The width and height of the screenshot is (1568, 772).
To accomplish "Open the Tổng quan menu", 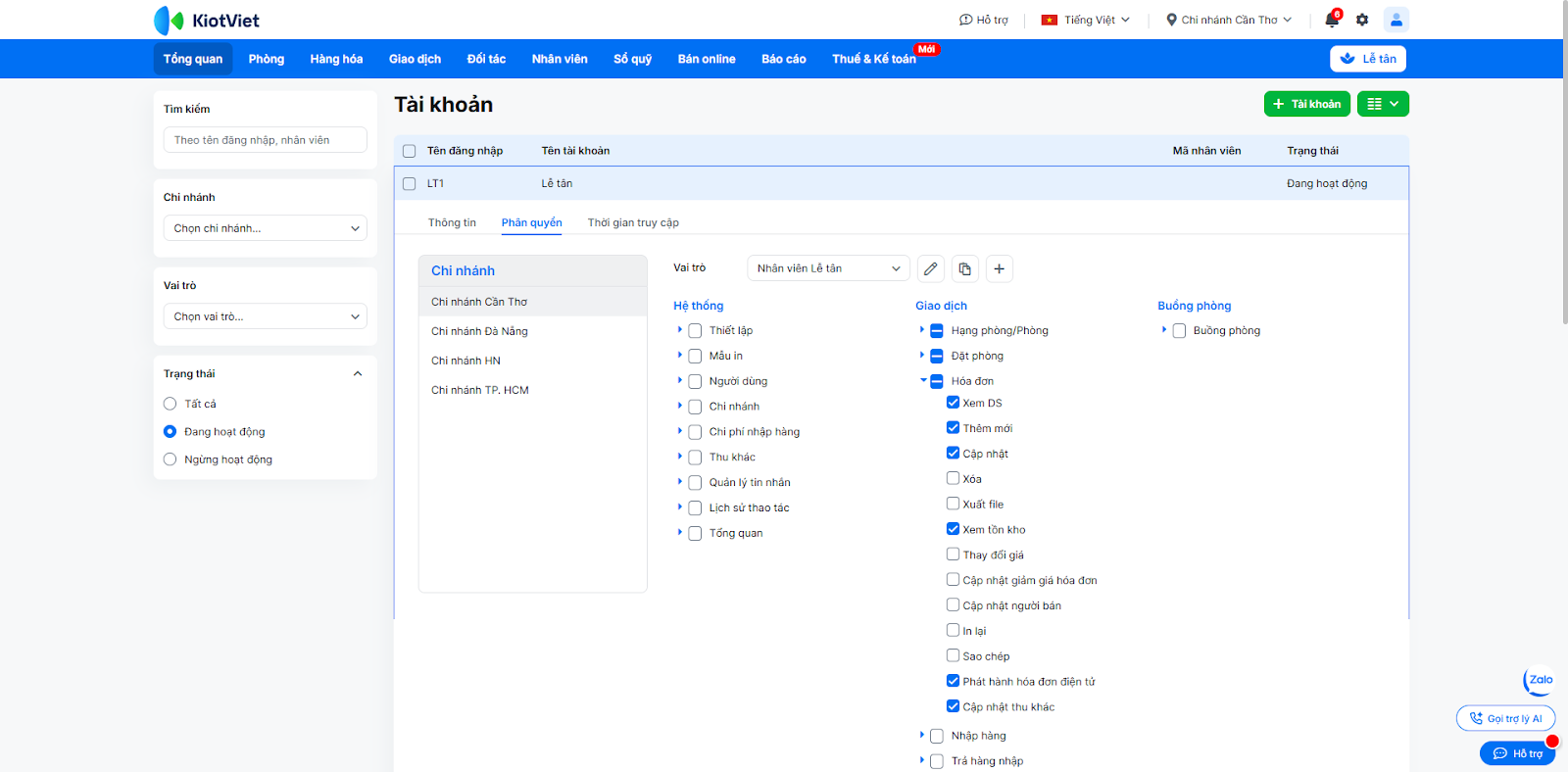I will pos(193,59).
